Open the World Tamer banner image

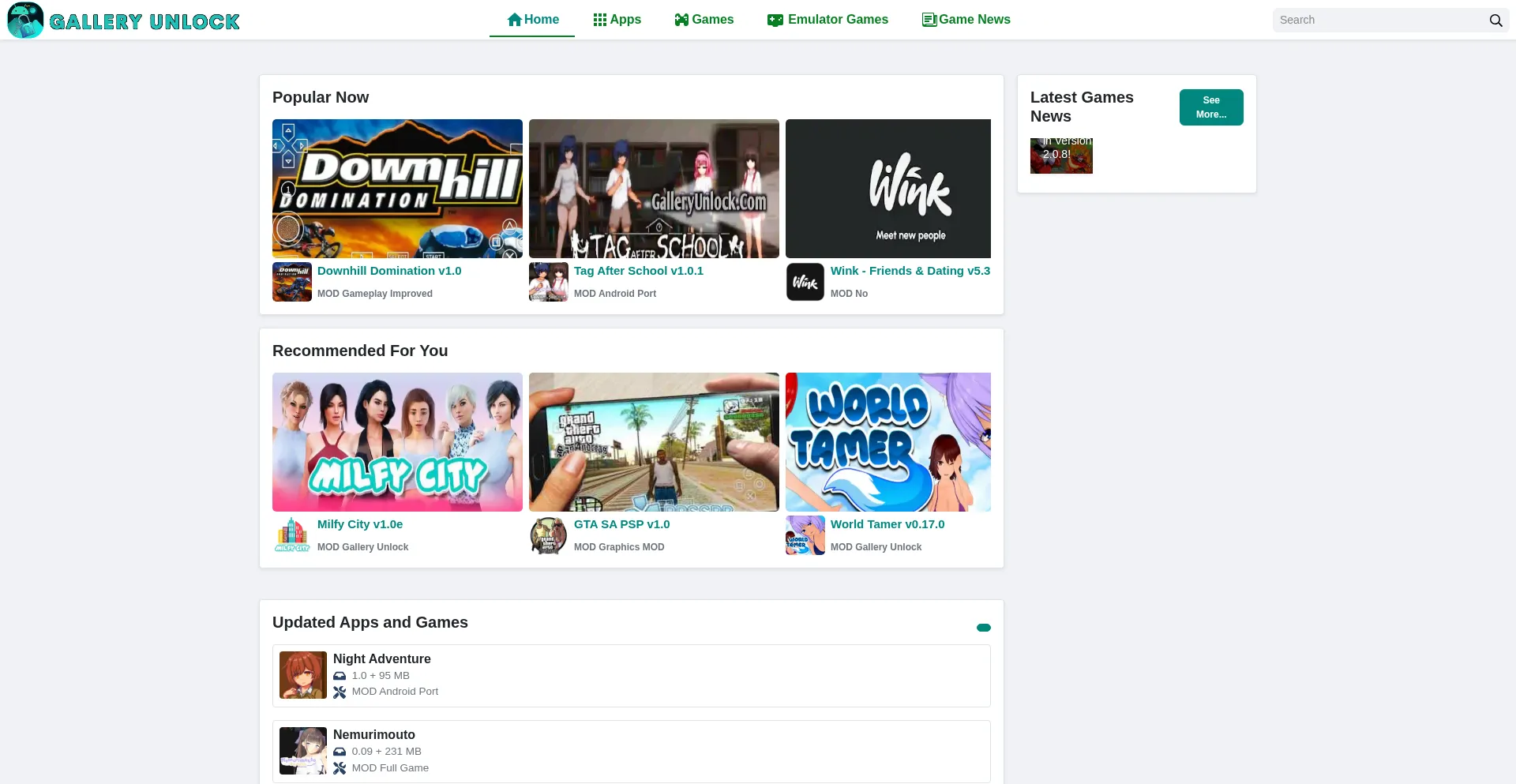[x=887, y=442]
